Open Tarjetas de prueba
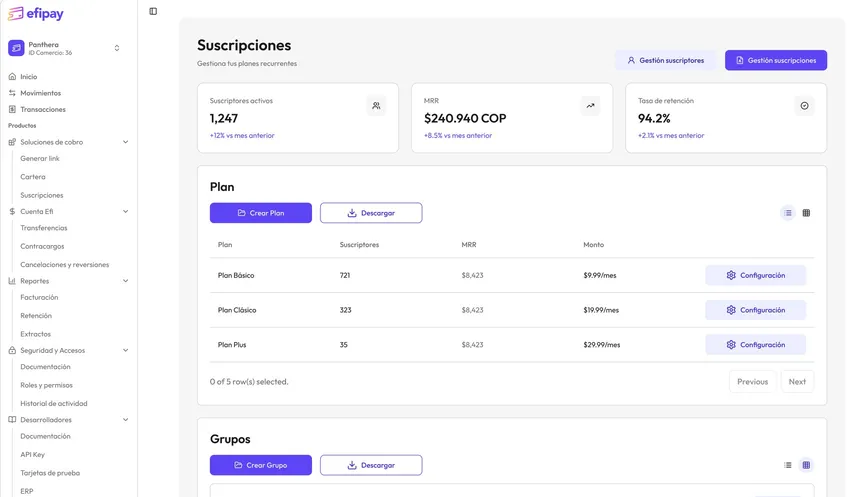 pos(50,473)
